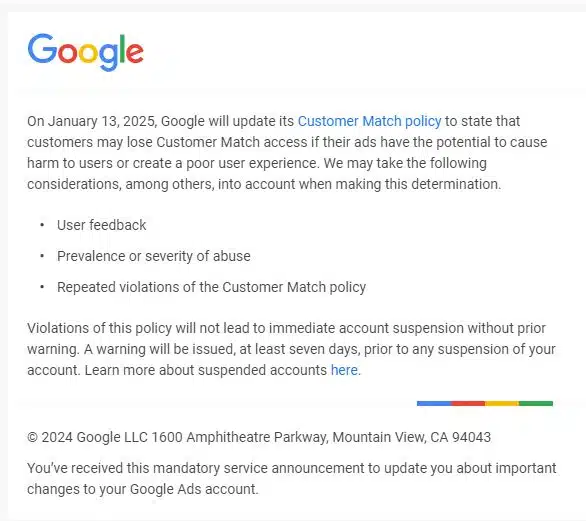Screen dimensions: 586x521
Task: Click the bullet dot before Prevalence line
Action: (42, 256)
